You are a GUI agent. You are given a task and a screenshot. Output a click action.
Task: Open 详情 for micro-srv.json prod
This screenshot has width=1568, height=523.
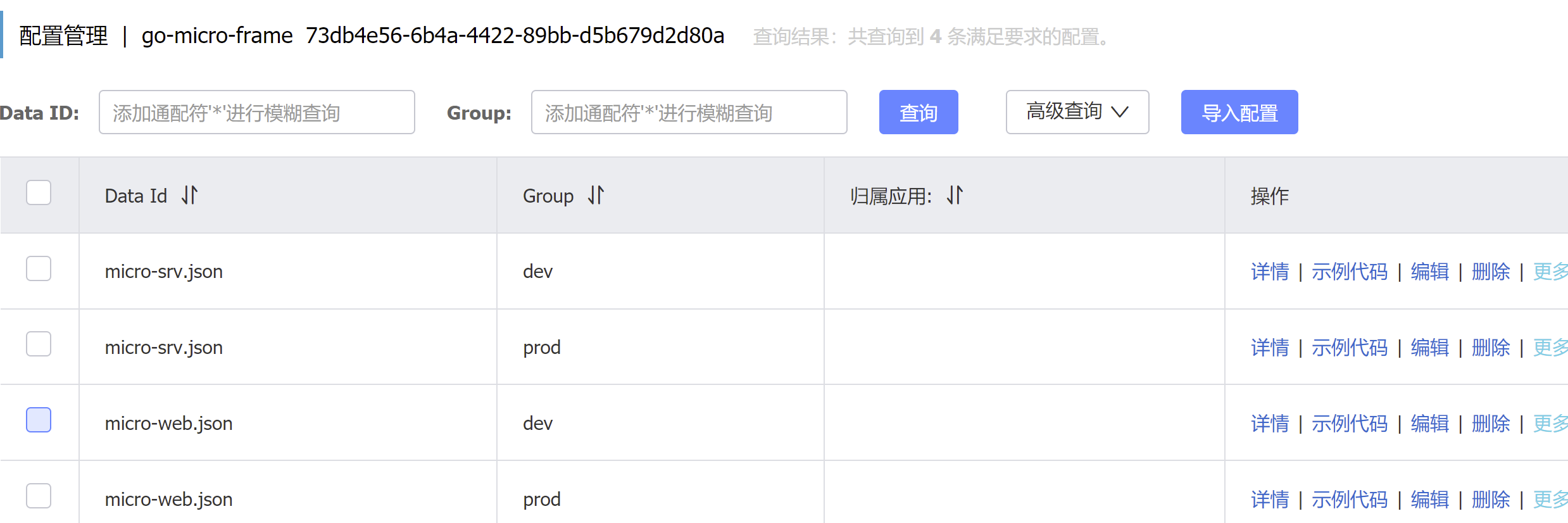1270,348
